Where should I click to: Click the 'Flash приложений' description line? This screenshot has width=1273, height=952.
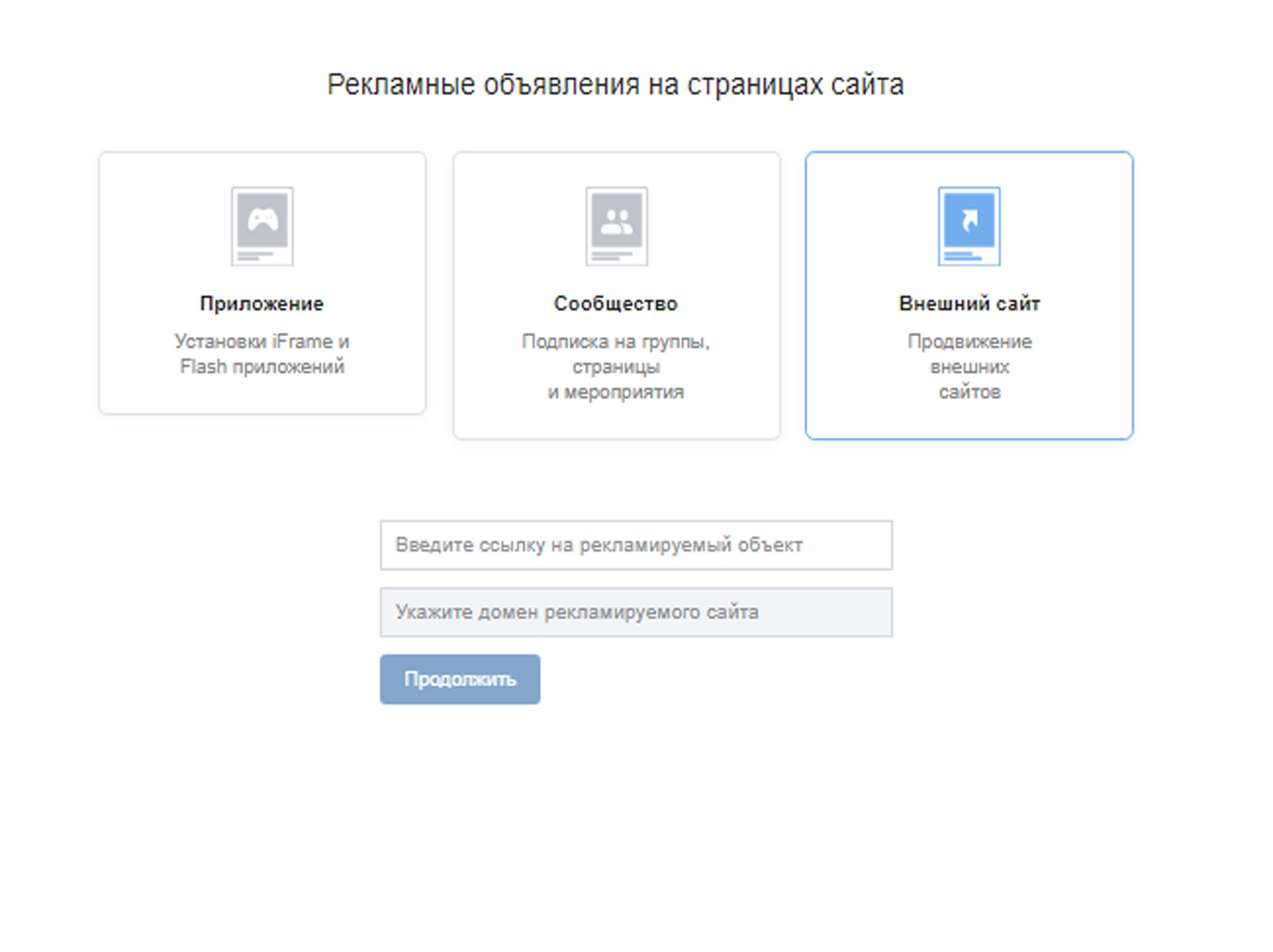pos(262,367)
